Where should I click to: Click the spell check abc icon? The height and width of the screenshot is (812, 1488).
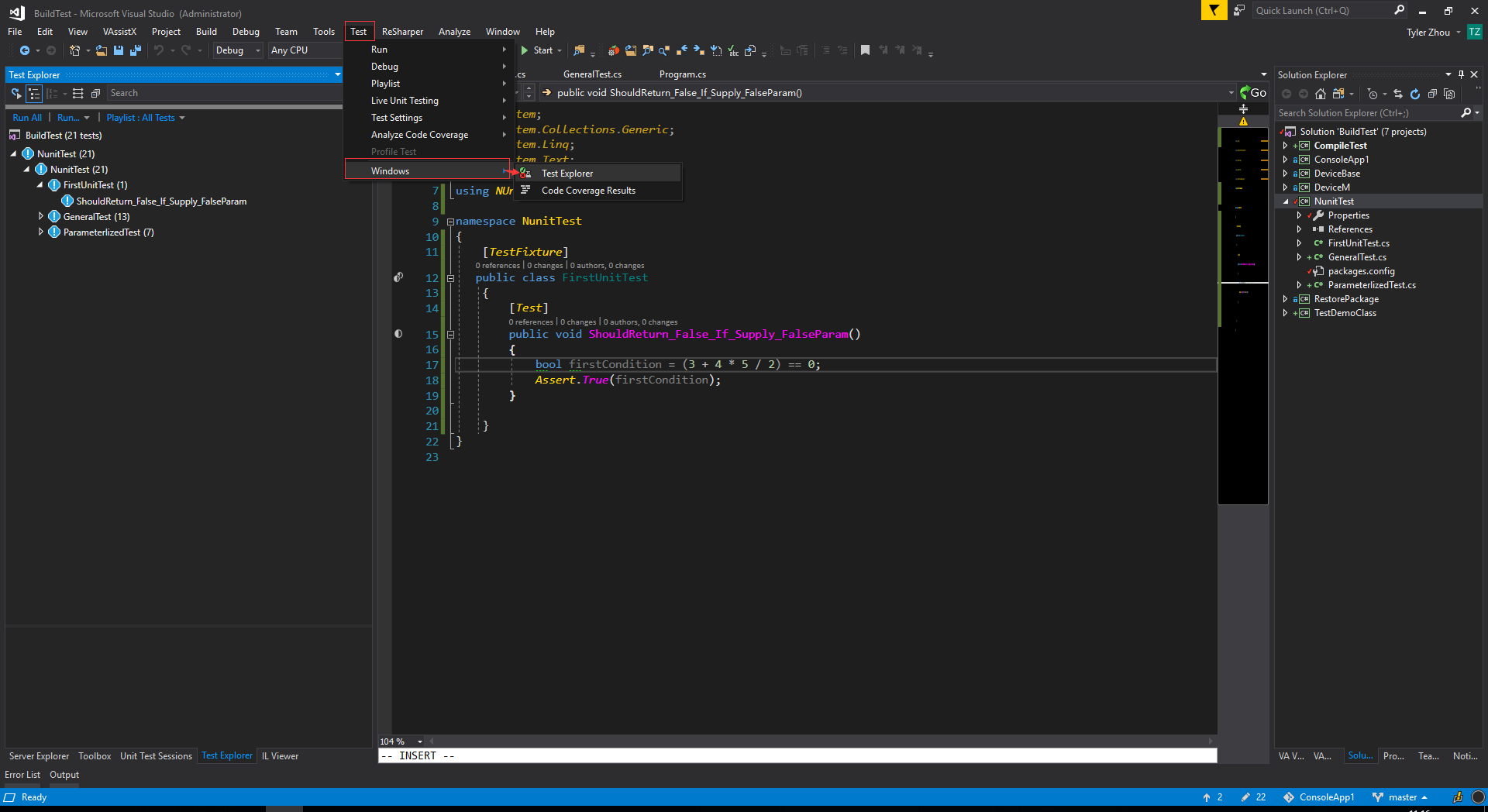733,50
